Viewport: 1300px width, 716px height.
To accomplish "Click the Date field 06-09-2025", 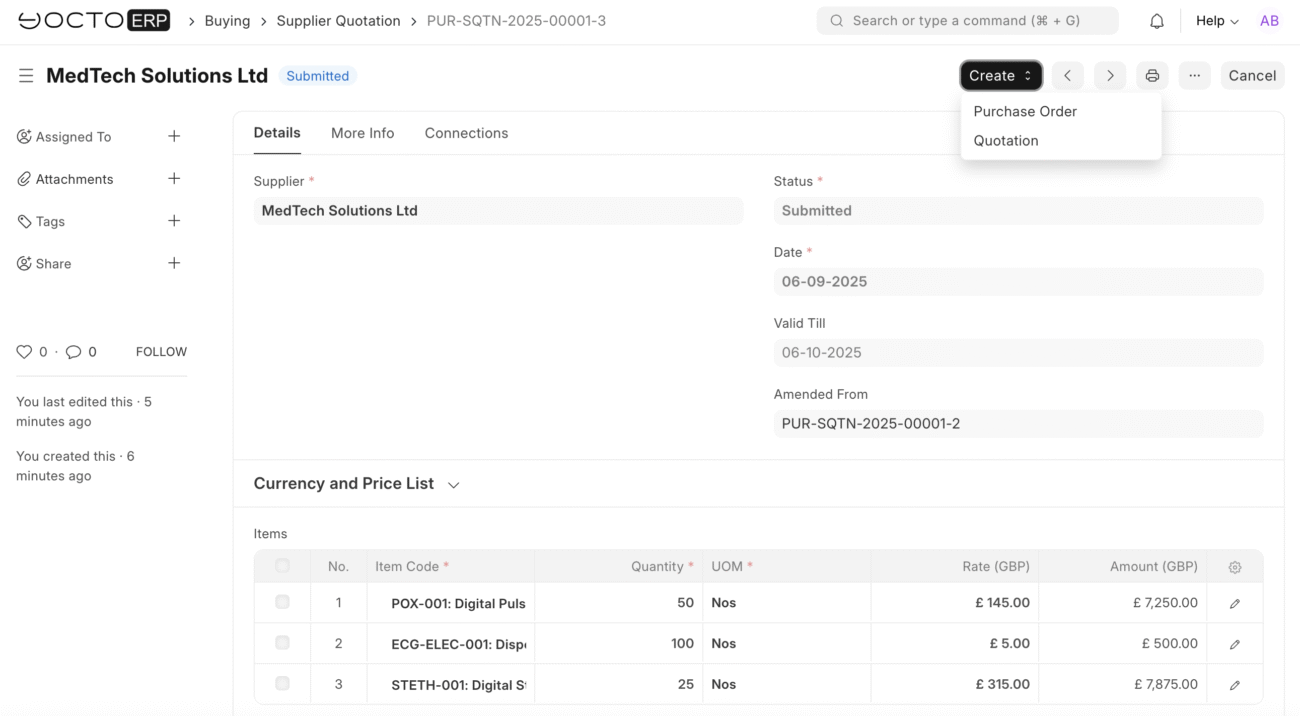I will pos(1018,282).
